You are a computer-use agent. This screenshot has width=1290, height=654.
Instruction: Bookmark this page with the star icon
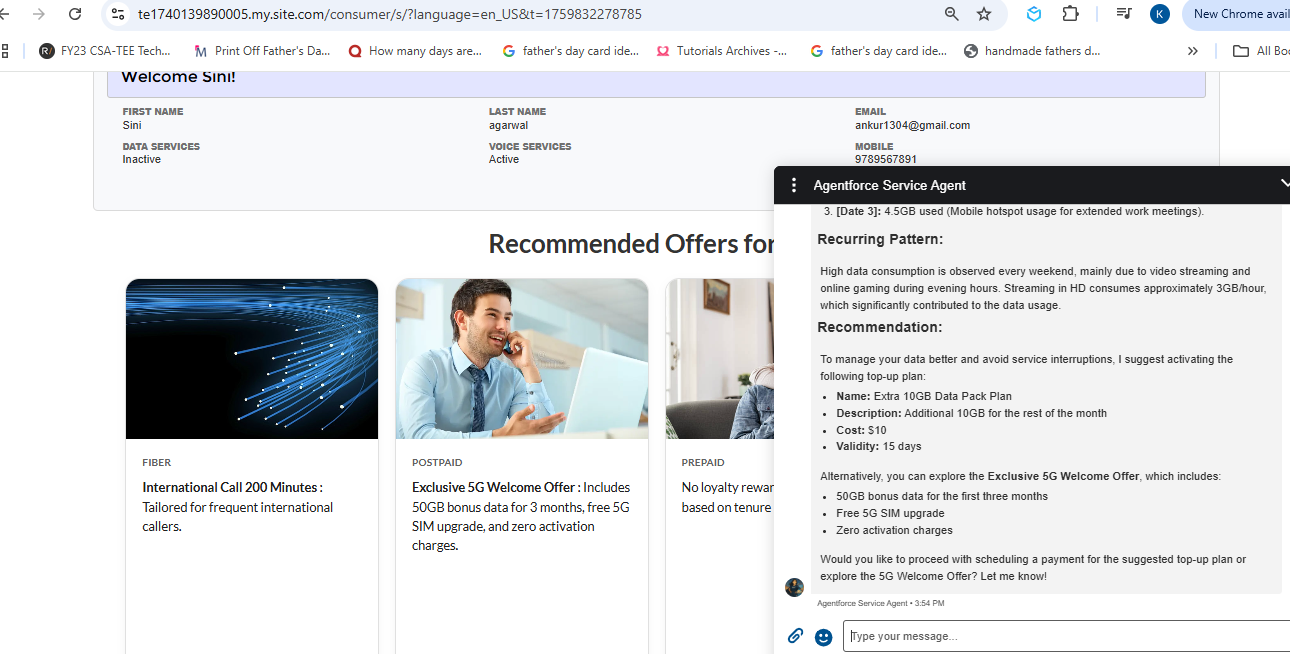tap(984, 14)
